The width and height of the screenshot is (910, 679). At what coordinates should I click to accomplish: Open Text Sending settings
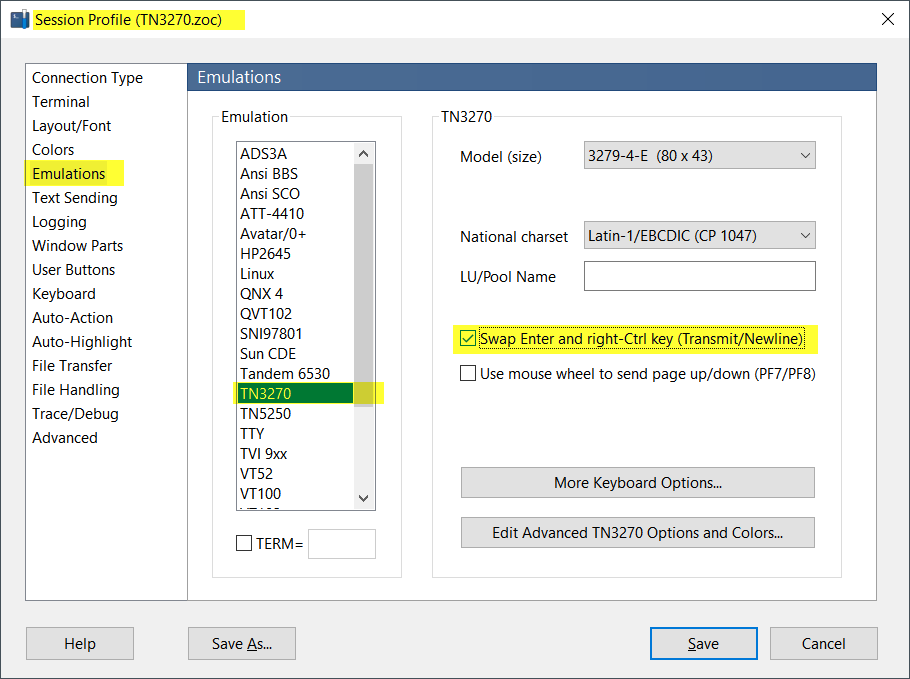pos(75,198)
